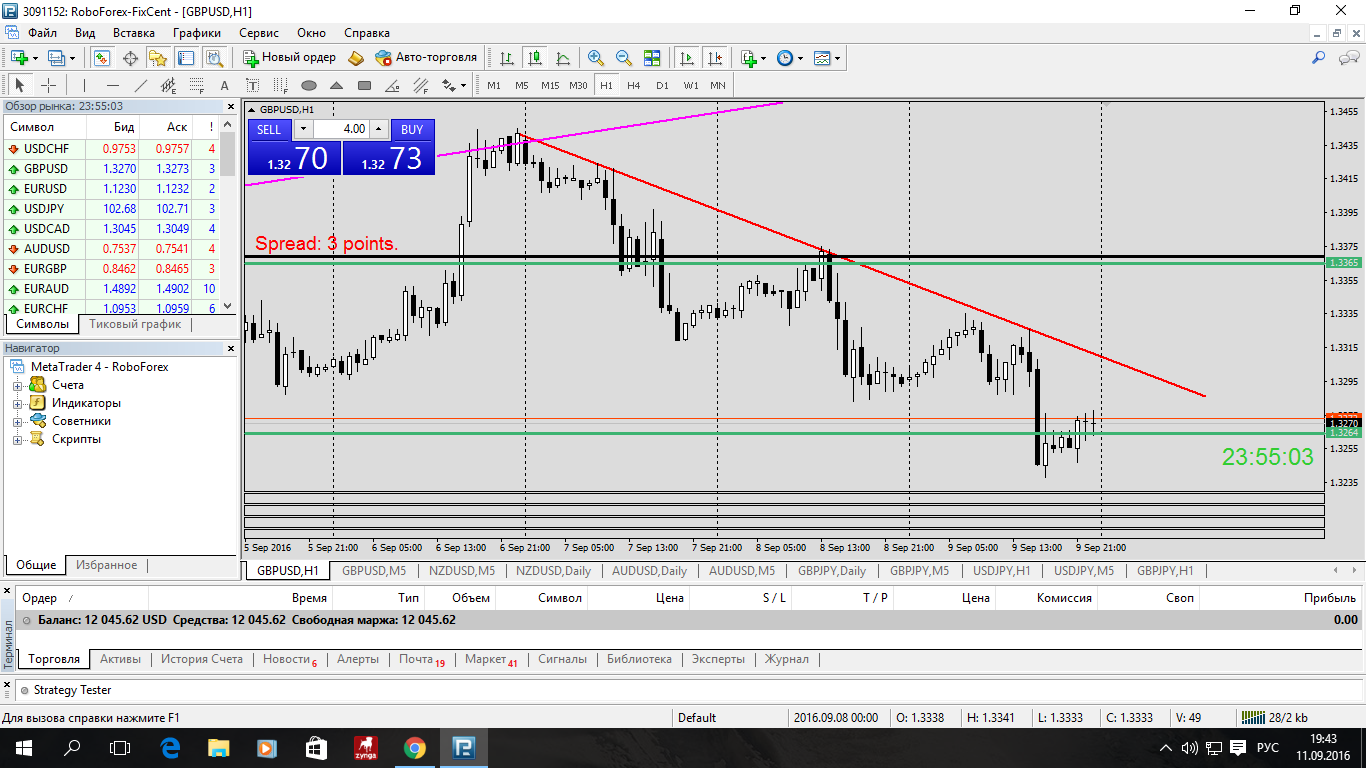Screen dimensions: 1366x768
Task: Enable candlestick chart display mode
Action: coord(535,58)
